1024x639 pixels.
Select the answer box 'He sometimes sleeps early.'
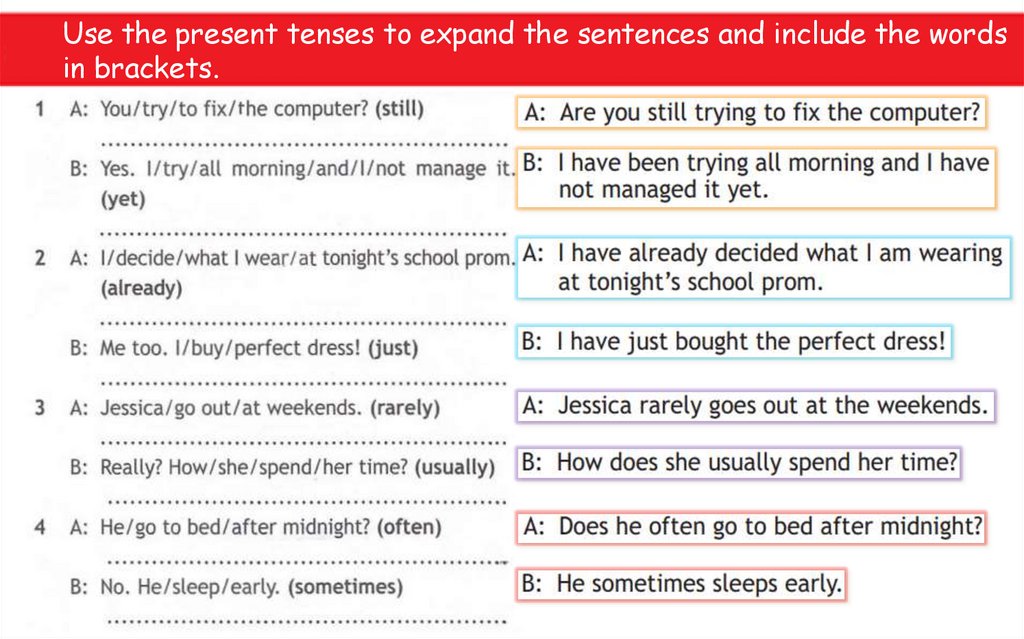[683, 584]
